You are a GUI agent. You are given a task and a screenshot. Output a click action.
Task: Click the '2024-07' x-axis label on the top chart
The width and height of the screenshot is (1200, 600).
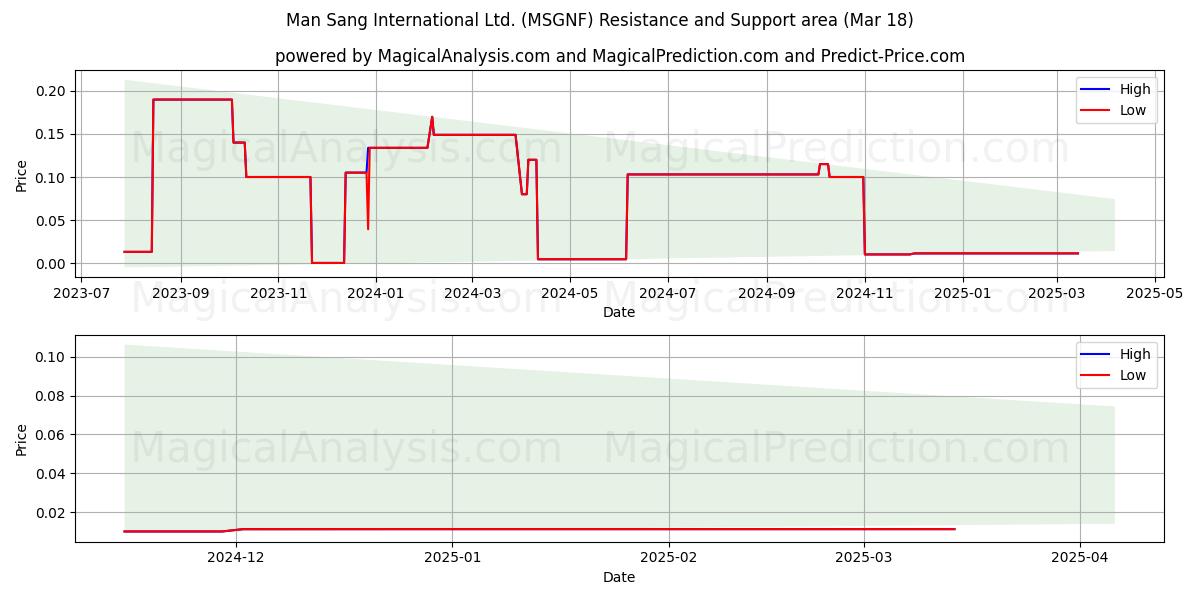point(667,293)
